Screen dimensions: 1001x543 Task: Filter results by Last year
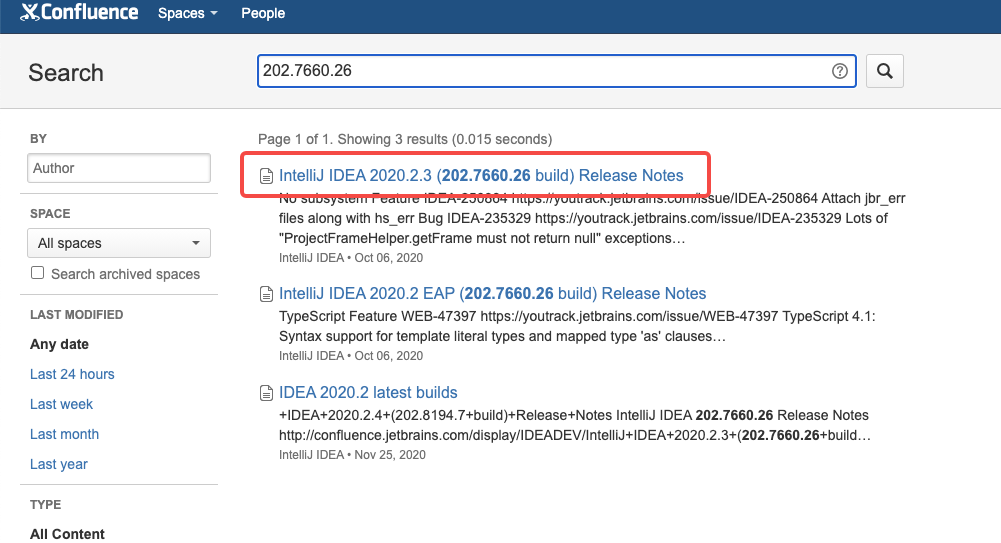point(59,465)
